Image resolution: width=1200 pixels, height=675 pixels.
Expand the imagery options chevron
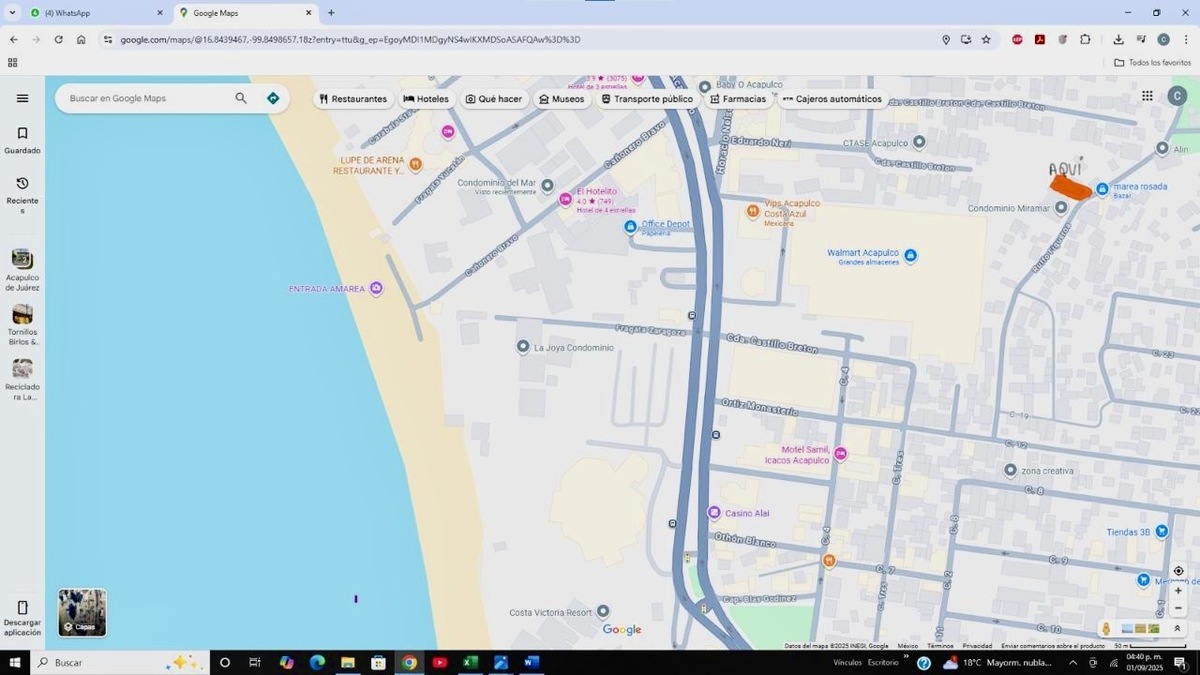coord(1177,628)
